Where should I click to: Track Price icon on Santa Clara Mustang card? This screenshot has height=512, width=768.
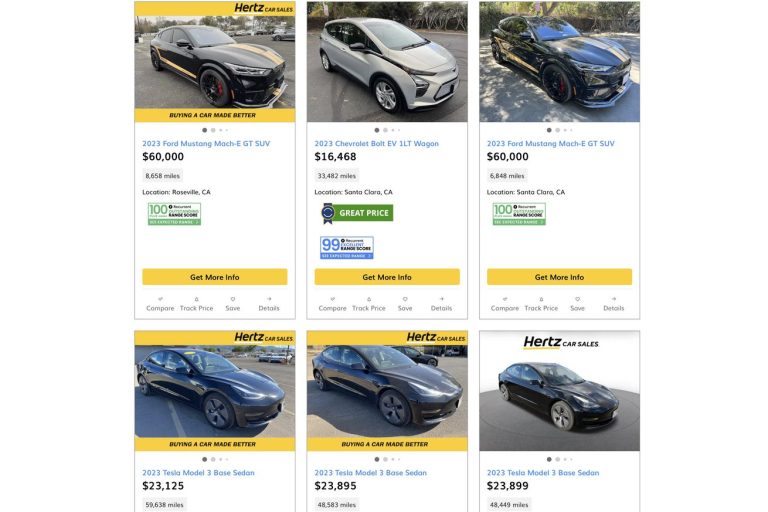click(541, 298)
